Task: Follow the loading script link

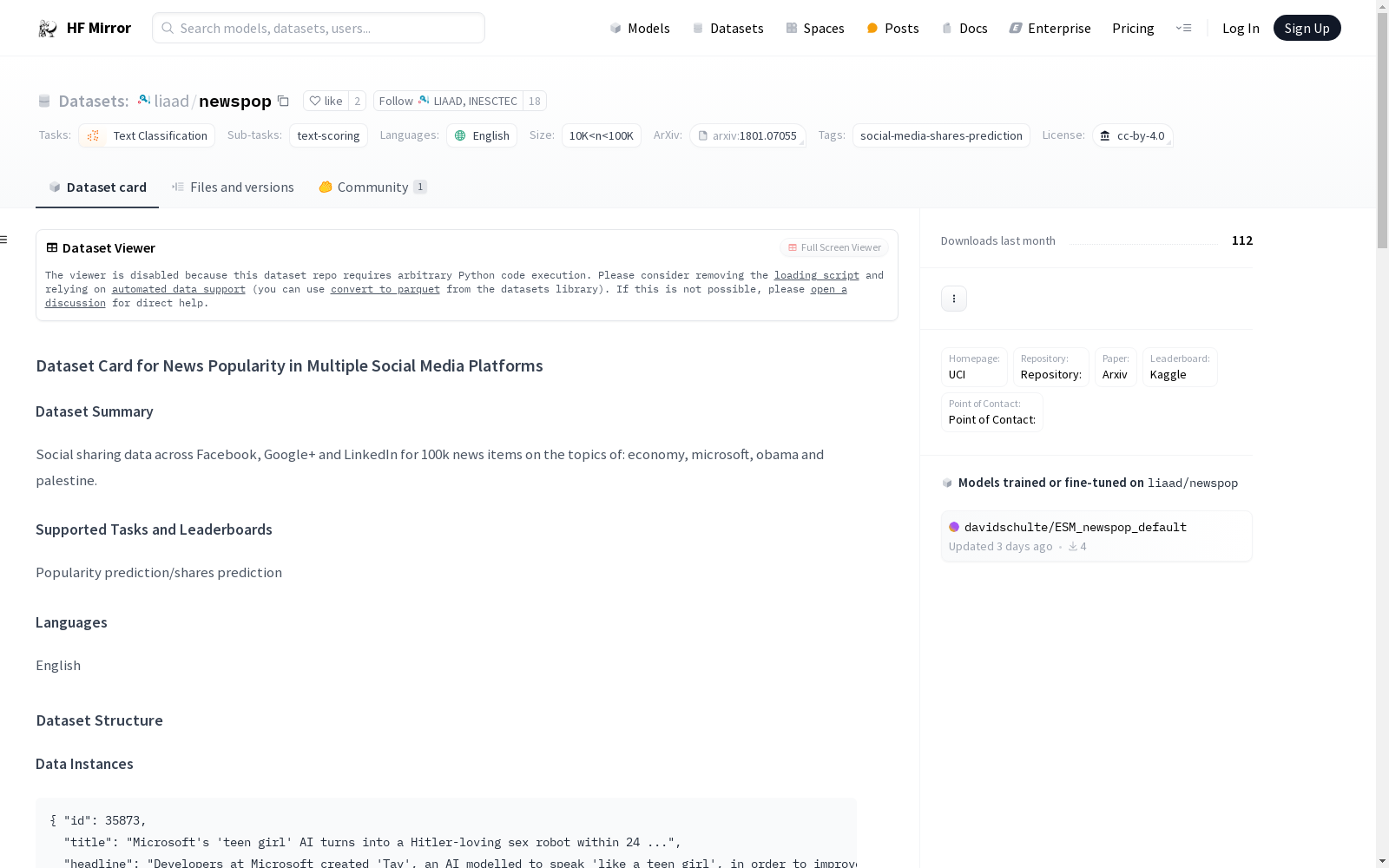Action: click(x=817, y=275)
